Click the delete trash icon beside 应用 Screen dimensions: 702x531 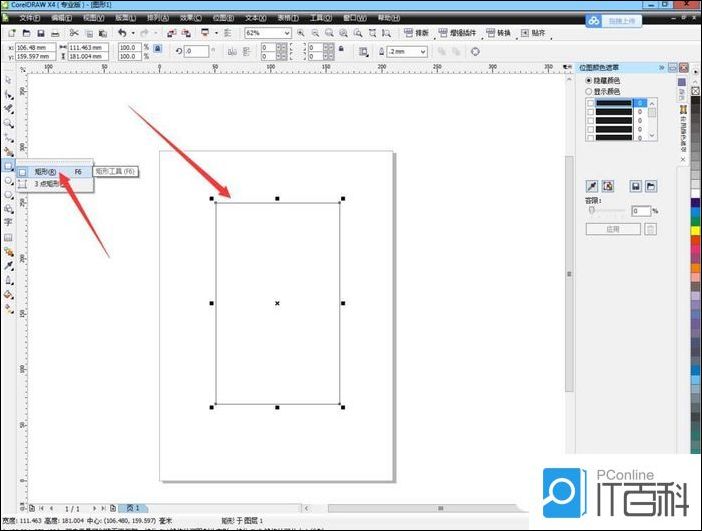tap(651, 229)
